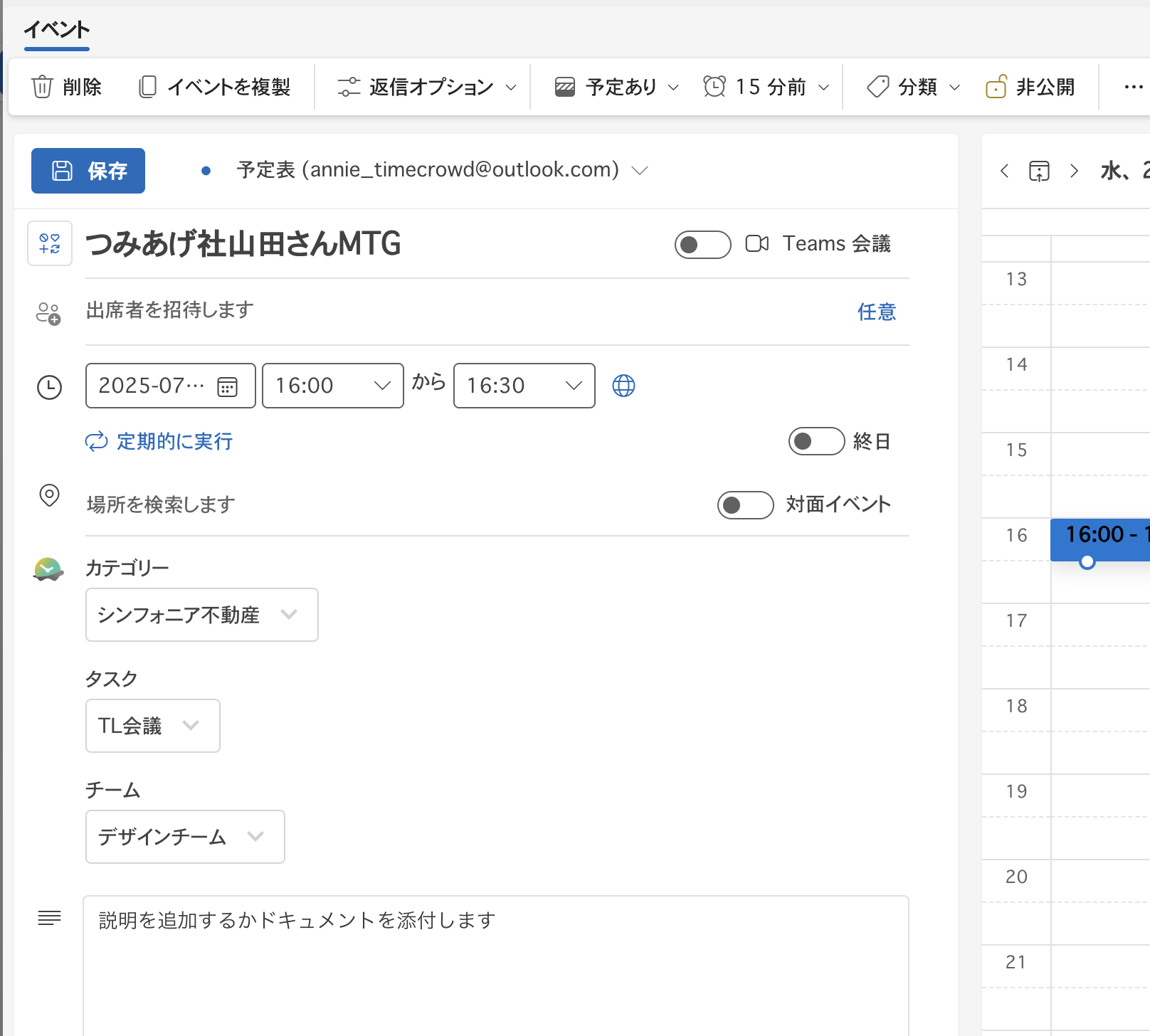
Task: Save the event with the 保存 button
Action: [x=88, y=171]
